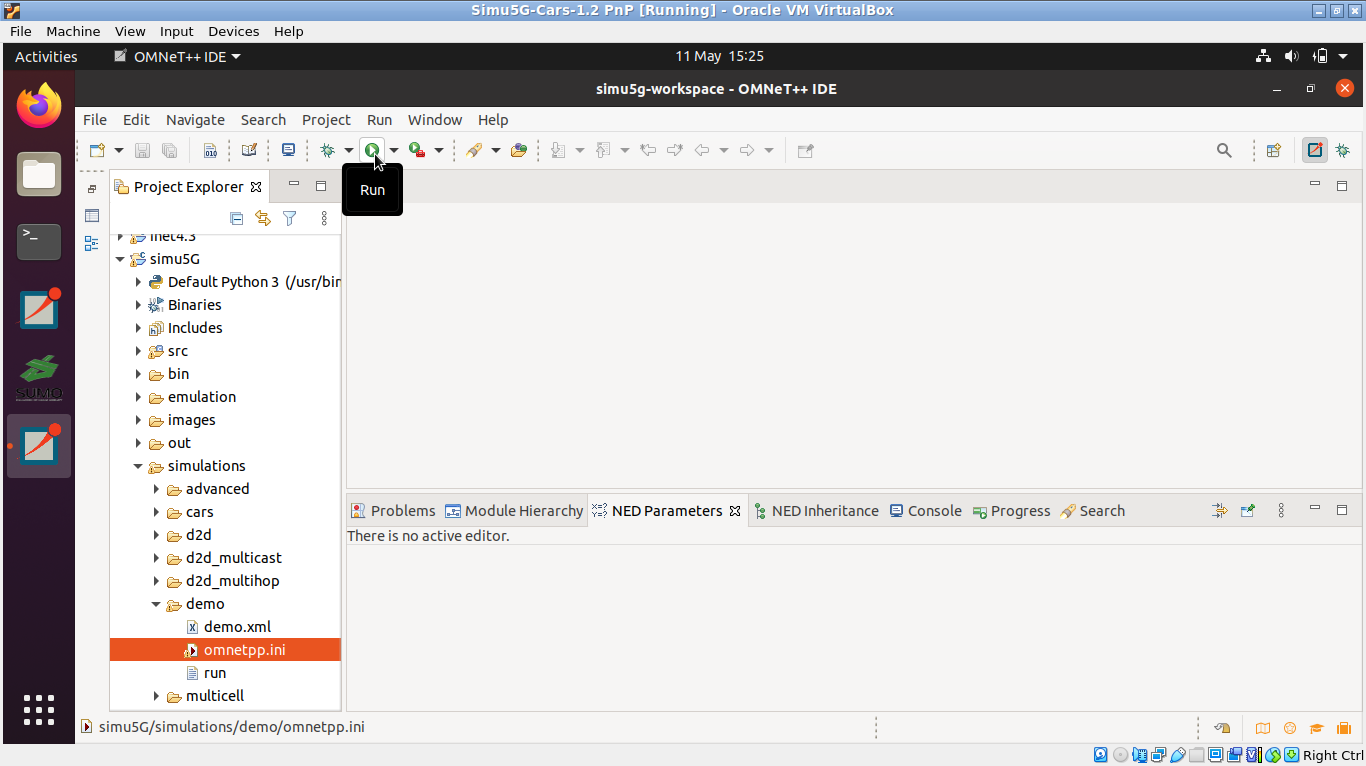1366x766 pixels.
Task: Click the Last Edit Location arrow icon
Action: point(648,150)
